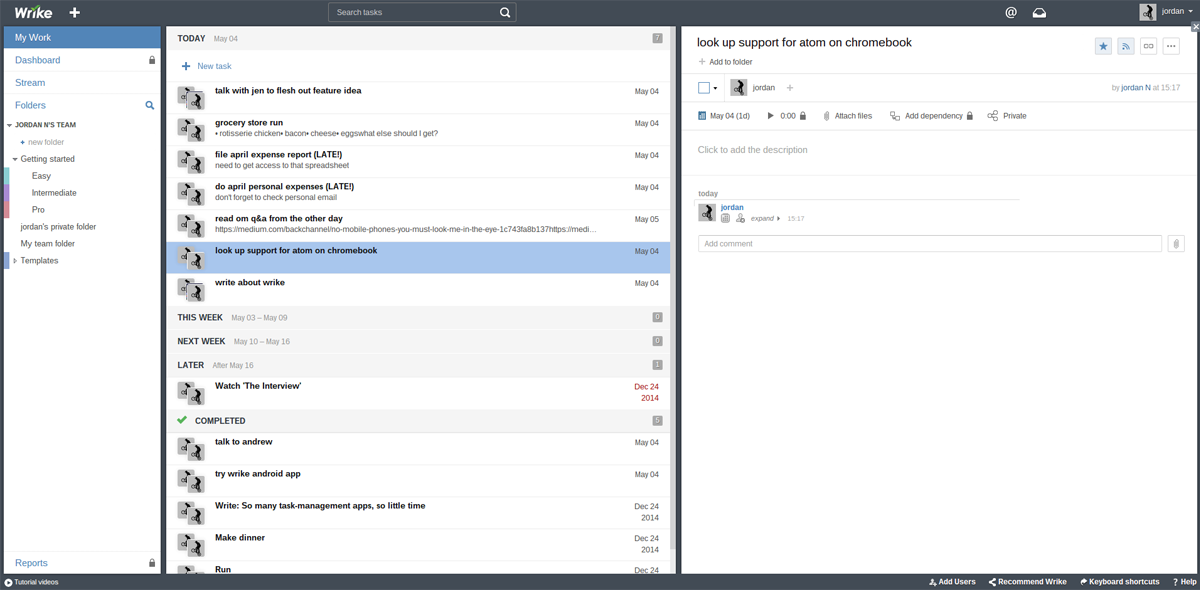The height and width of the screenshot is (590, 1200).
Task: Click the @ mentions icon
Action: (x=1011, y=13)
